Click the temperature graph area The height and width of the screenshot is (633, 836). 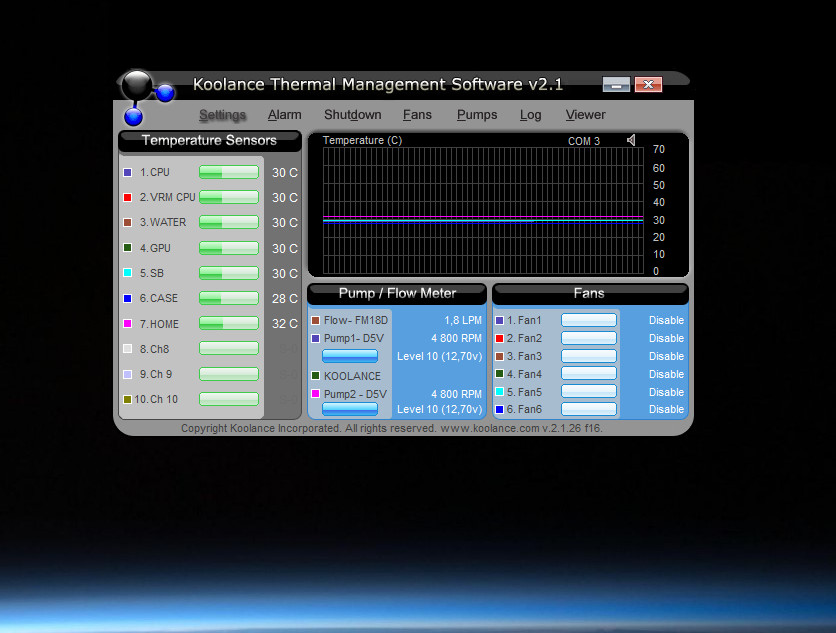click(483, 211)
